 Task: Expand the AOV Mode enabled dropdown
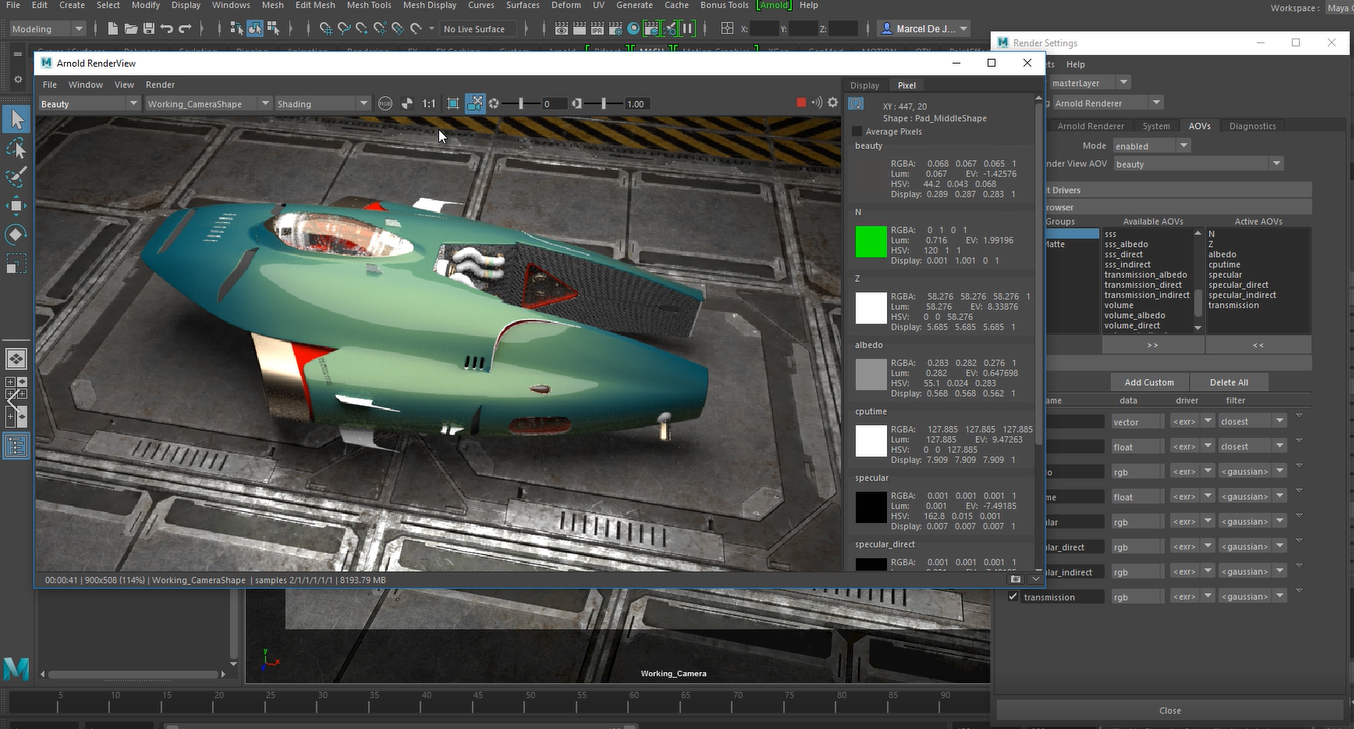pos(1152,146)
